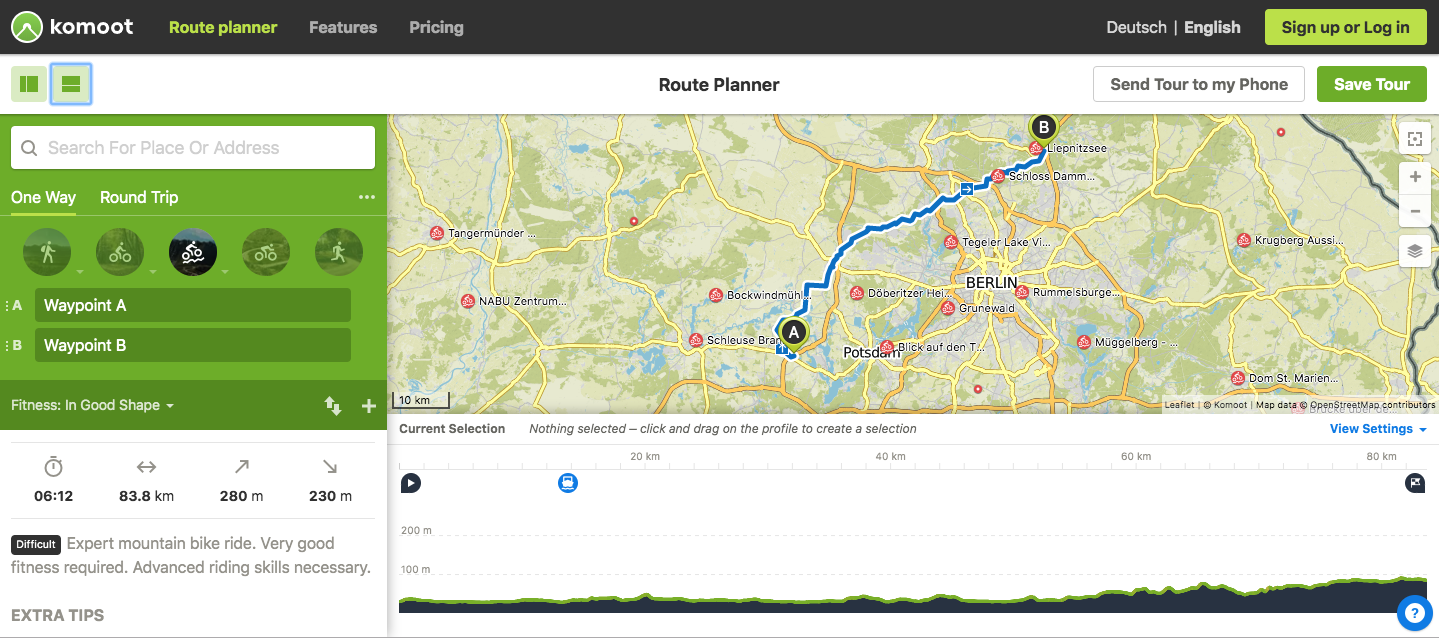The height and width of the screenshot is (639, 1439).
Task: Open the Features nav item
Action: pos(343,27)
